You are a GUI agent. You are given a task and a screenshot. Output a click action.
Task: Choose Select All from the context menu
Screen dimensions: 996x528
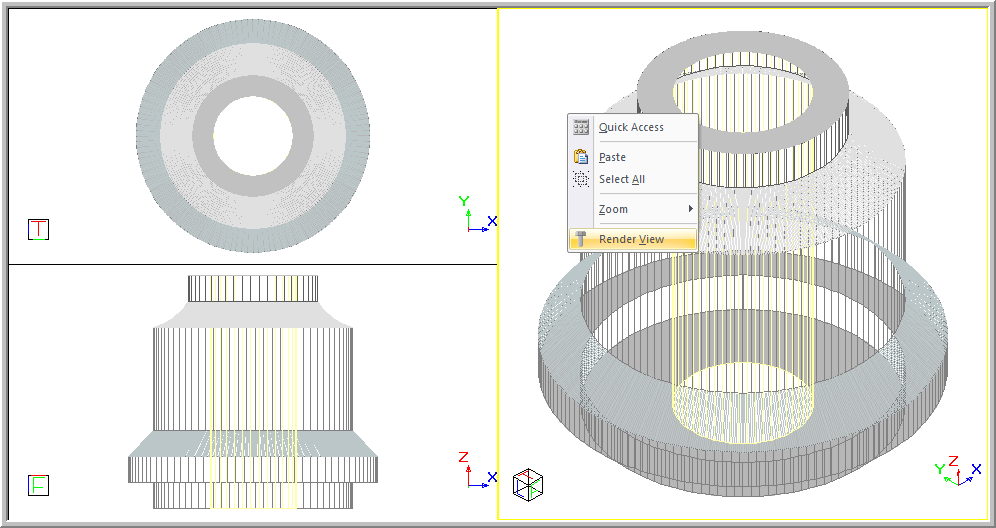tap(622, 179)
